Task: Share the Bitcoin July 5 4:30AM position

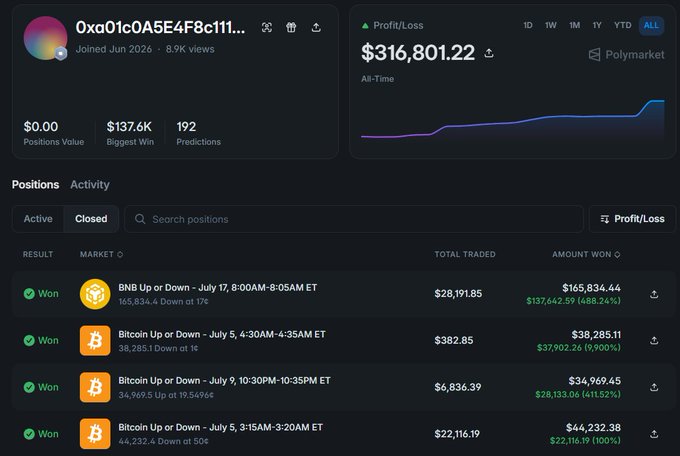Action: point(654,341)
